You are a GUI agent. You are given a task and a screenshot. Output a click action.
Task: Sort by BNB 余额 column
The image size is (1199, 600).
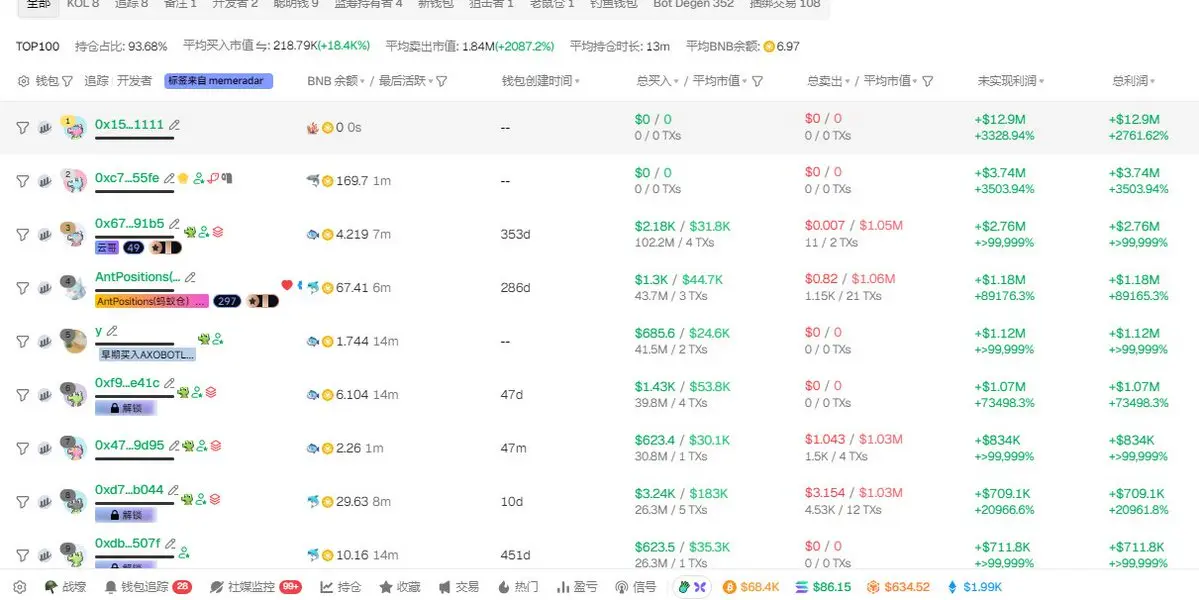tap(336, 81)
